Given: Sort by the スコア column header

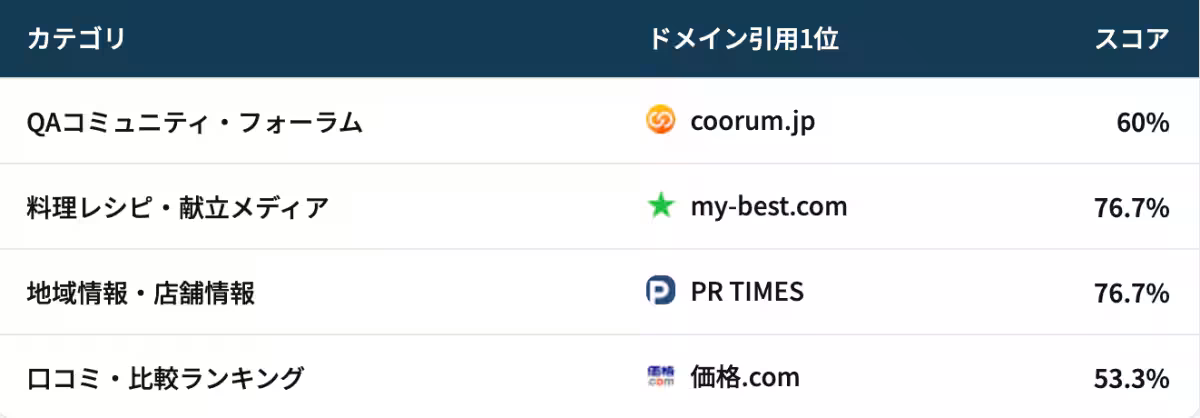Looking at the screenshot, I should pyautogui.click(x=1132, y=39).
